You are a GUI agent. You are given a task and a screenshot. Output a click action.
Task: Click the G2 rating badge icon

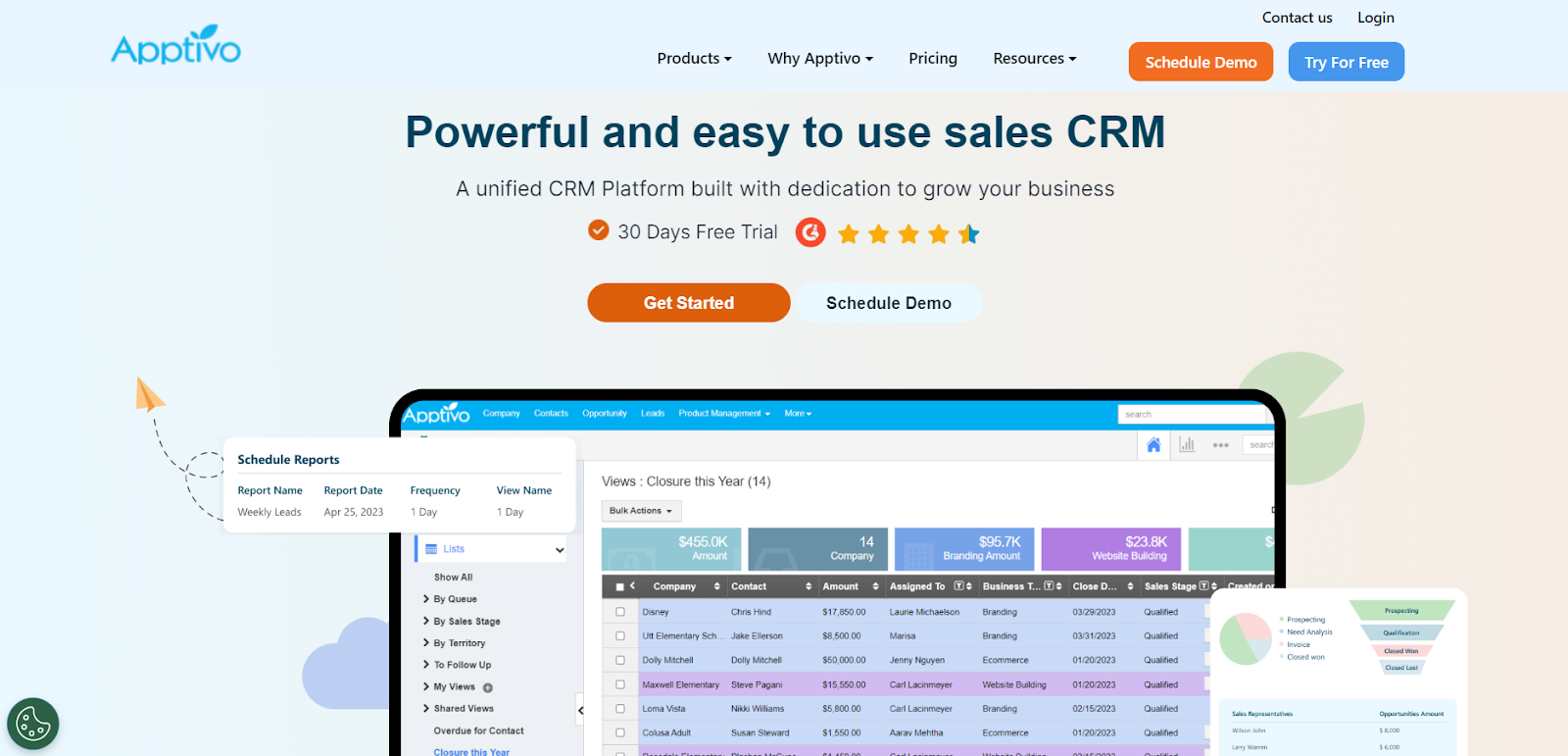coord(810,232)
